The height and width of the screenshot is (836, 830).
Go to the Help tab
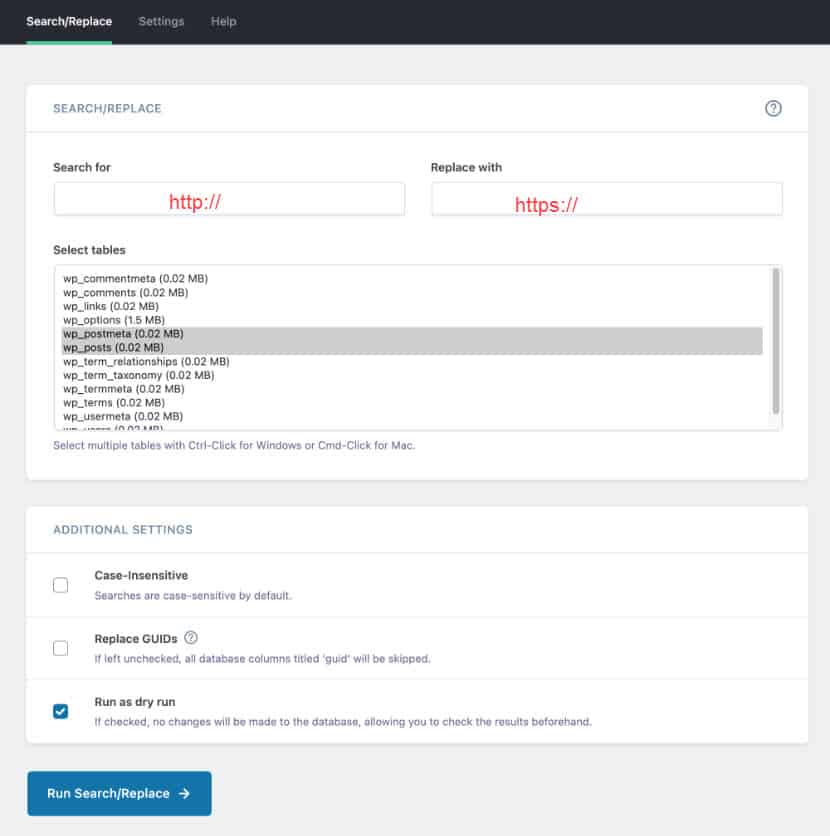pos(223,21)
